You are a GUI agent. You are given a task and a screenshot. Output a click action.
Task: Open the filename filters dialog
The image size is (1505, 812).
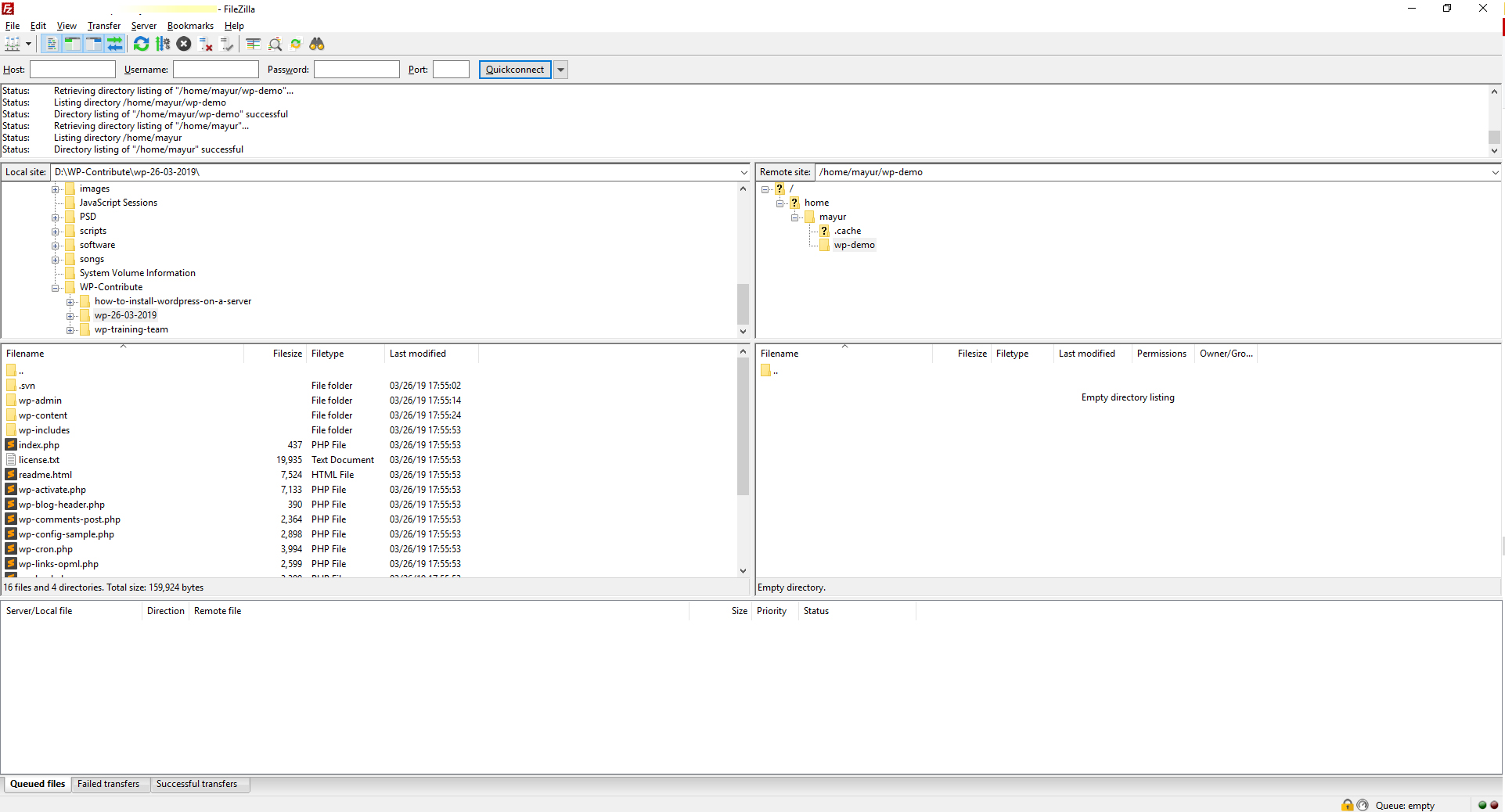(x=254, y=44)
